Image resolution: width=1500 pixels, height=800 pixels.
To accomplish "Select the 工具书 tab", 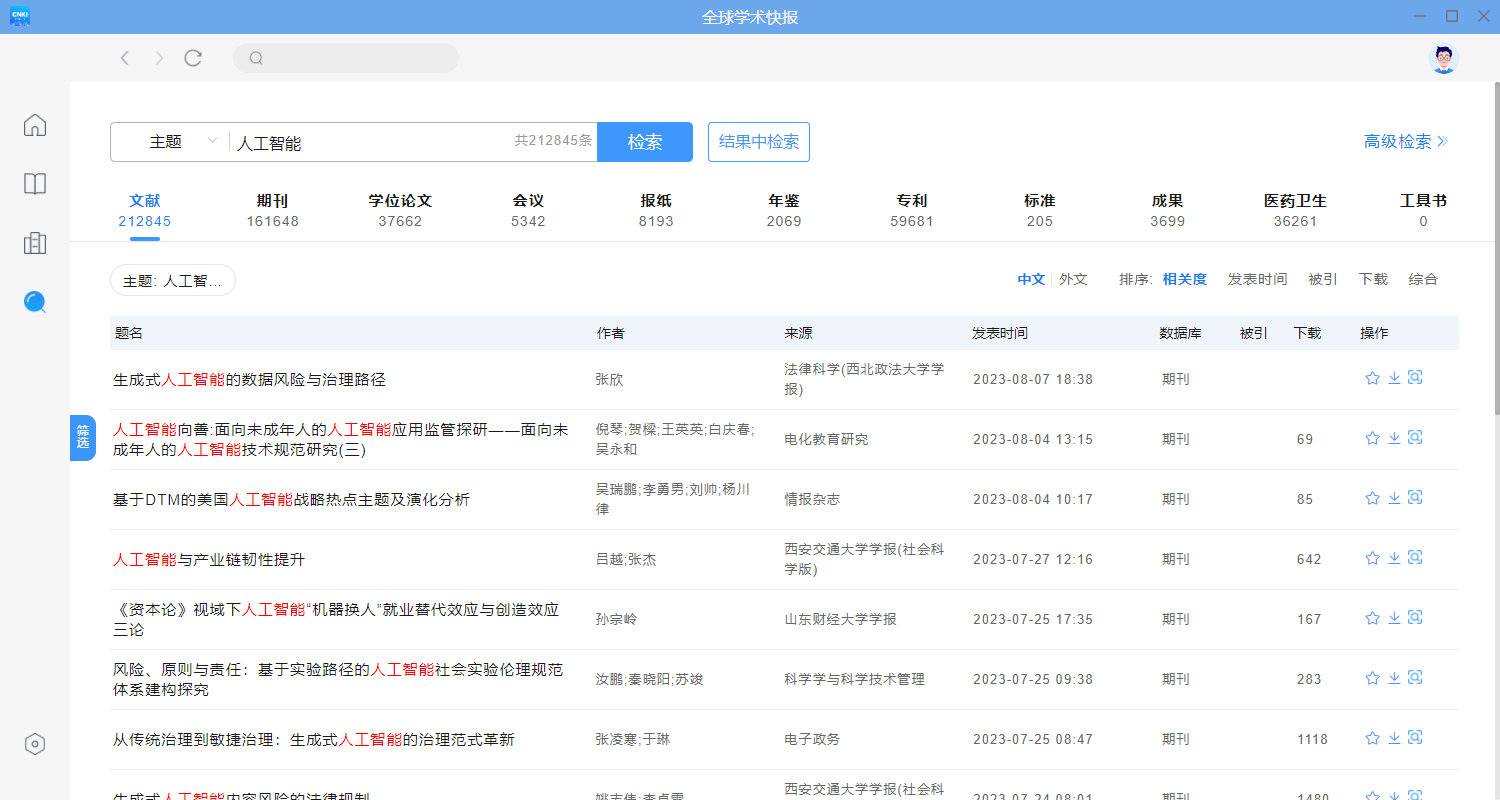I will coord(1423,210).
